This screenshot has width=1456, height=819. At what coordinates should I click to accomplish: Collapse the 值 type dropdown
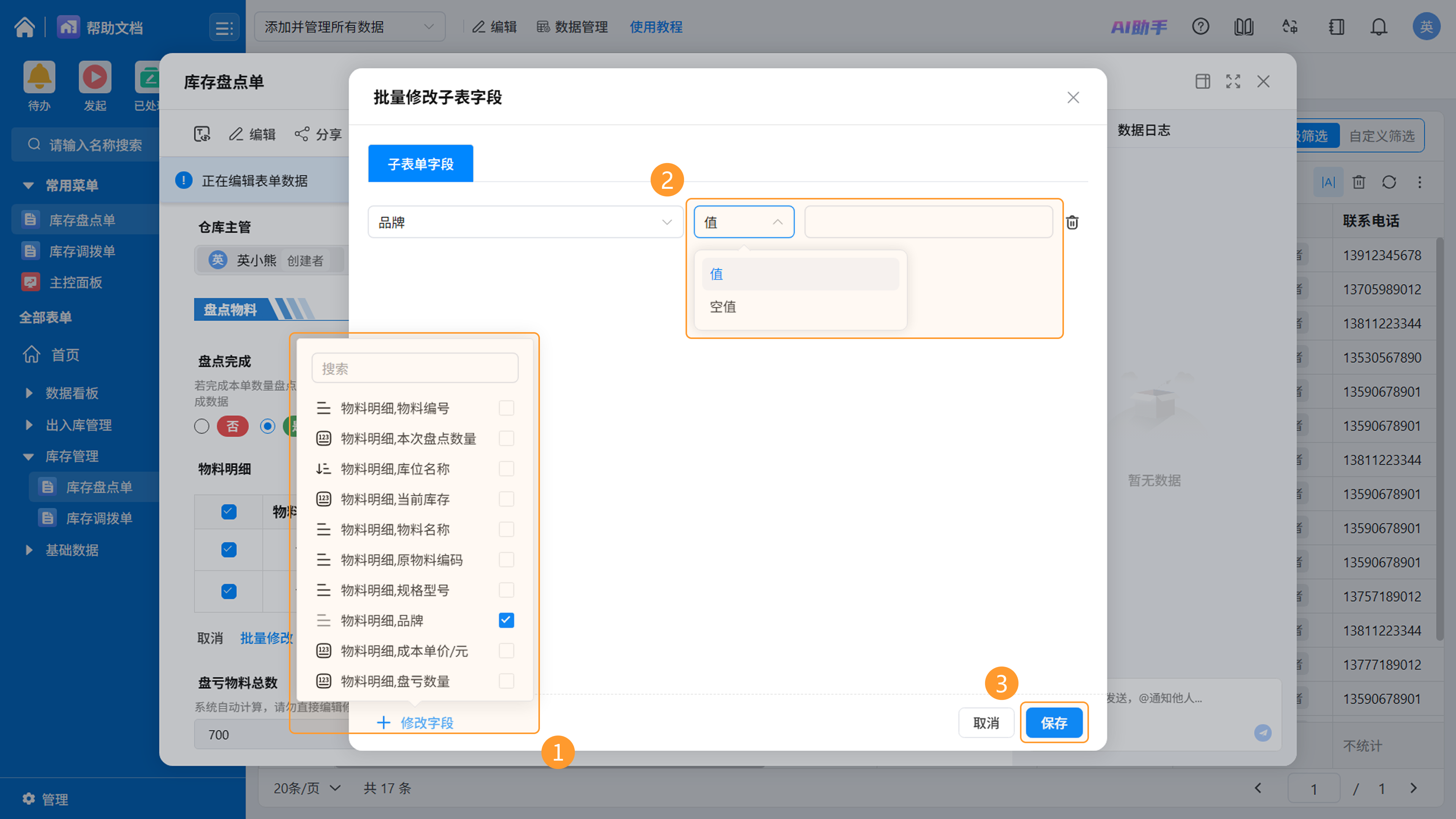click(x=743, y=222)
